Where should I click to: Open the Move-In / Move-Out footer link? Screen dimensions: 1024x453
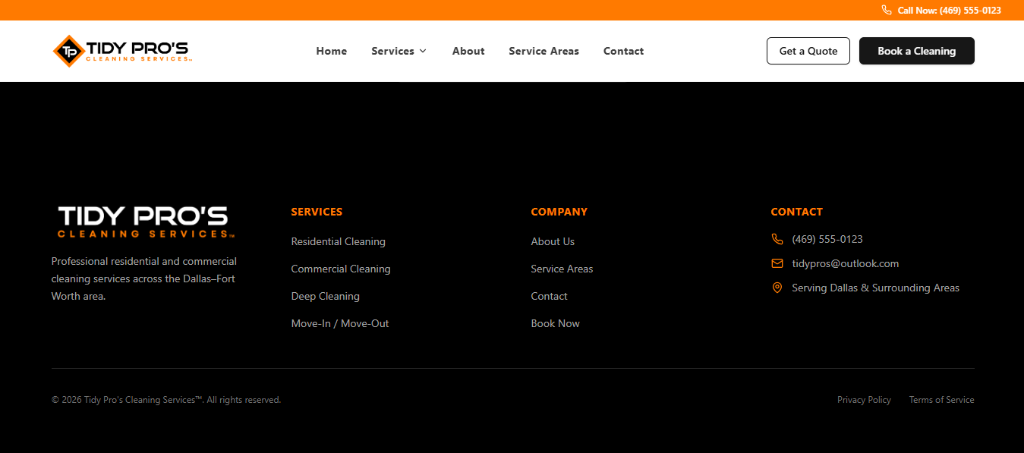(x=340, y=324)
